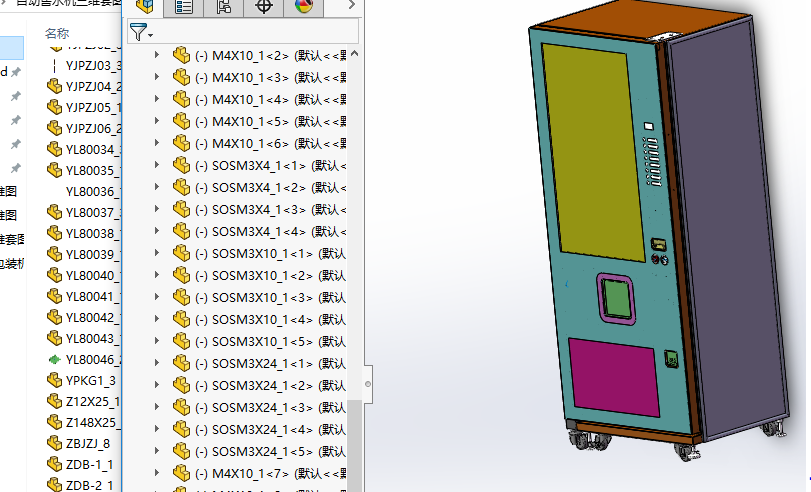Select the (-) SOSM3X10_1<4> tree entry
Viewport: 811px width, 492px height.
(271, 320)
